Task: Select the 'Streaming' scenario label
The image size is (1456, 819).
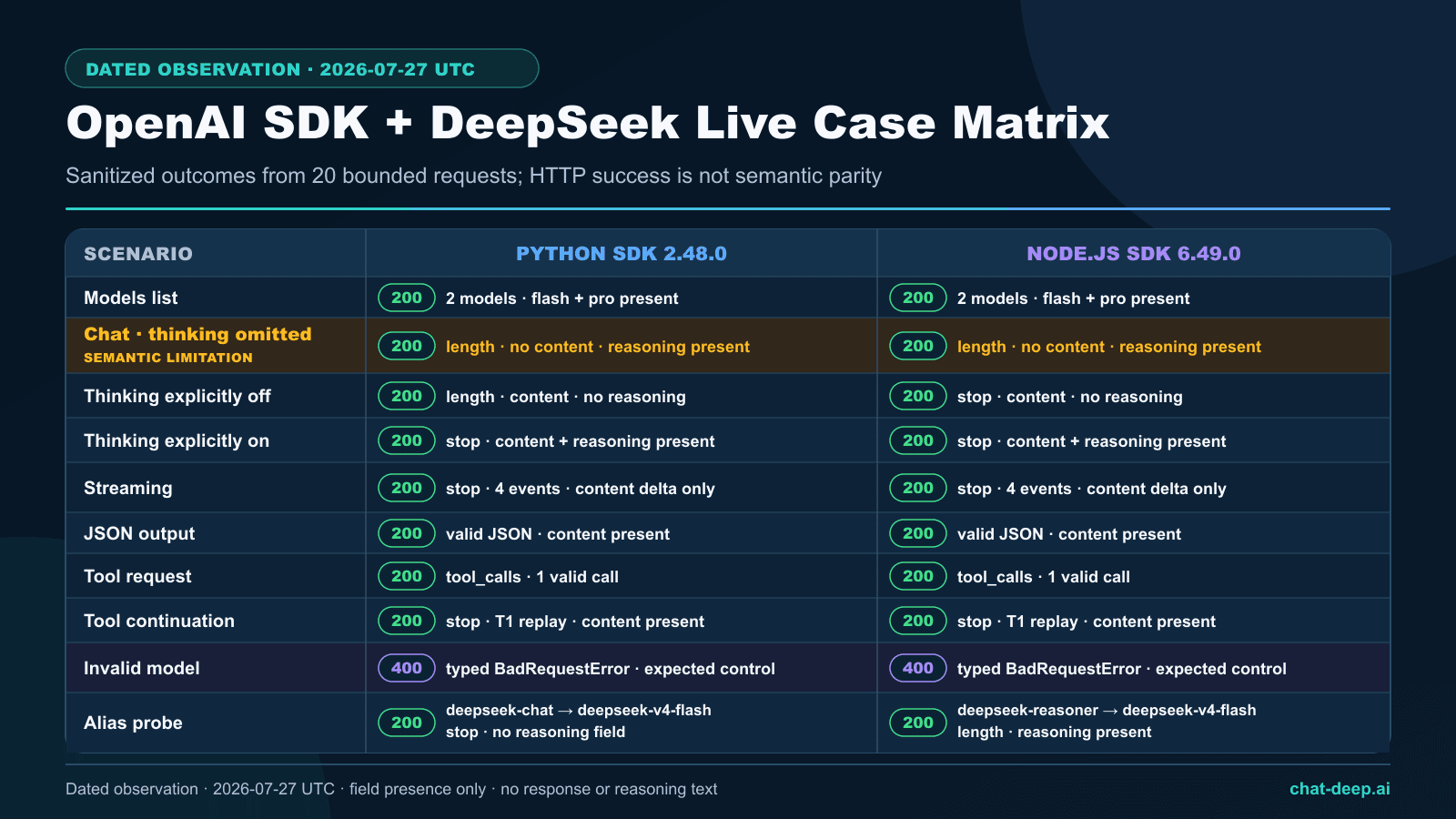Action: [x=127, y=489]
